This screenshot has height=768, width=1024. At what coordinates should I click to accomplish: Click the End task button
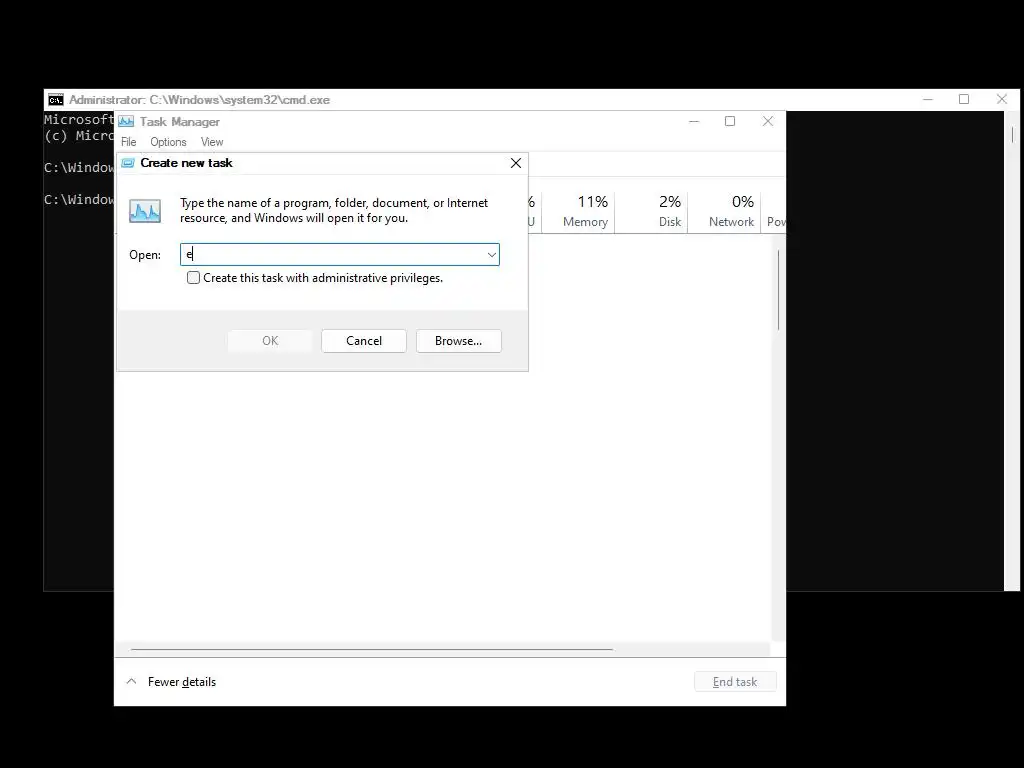coord(735,682)
